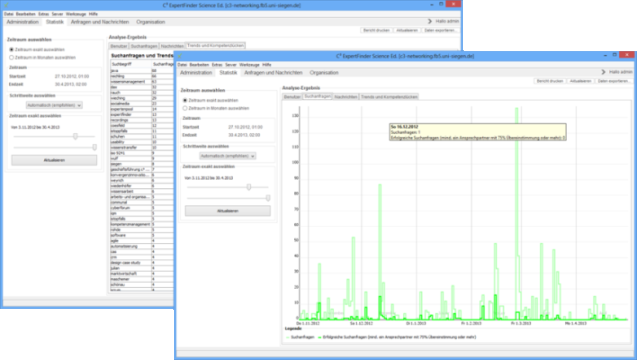Click the green checkmark app icon in back window title bar

tap(6, 5)
